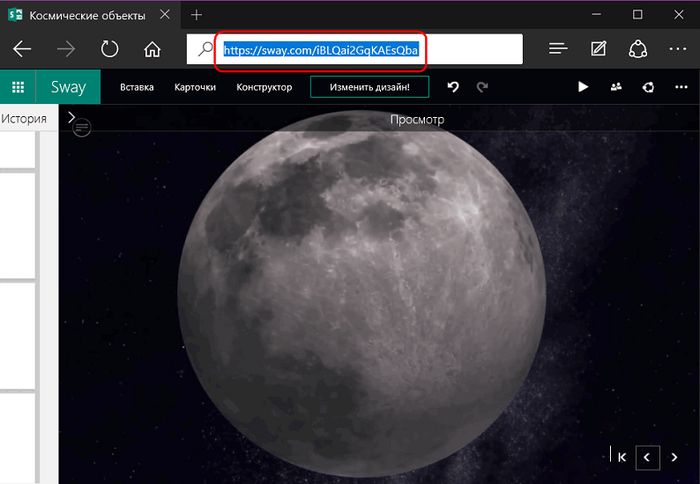
Task: Go to the previous slide
Action: [648, 457]
